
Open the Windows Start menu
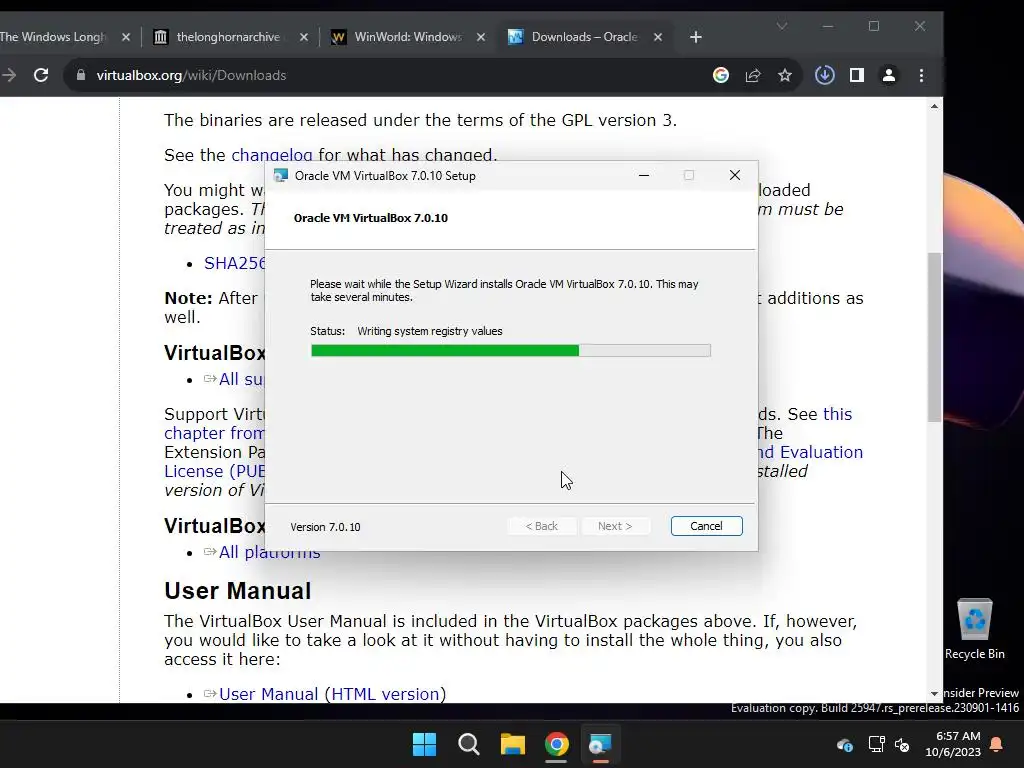pyautogui.click(x=424, y=744)
